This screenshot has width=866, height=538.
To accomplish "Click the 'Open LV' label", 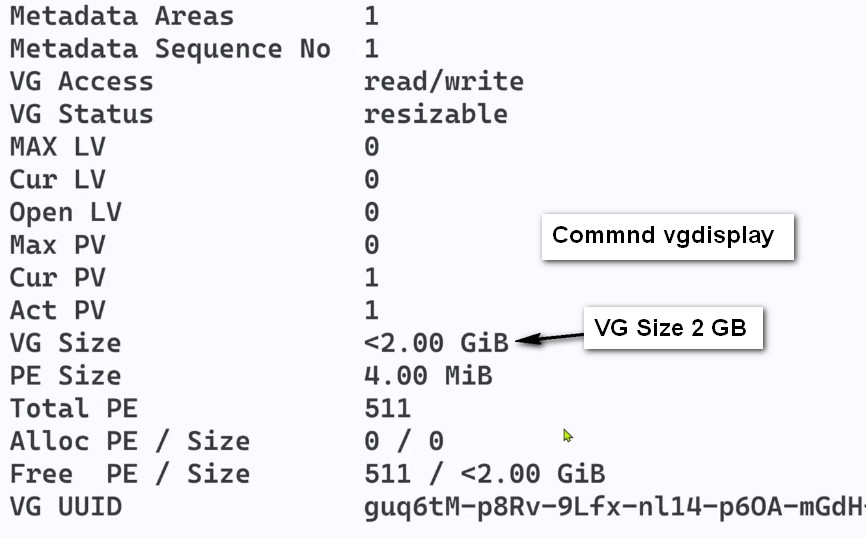I will tap(65, 213).
